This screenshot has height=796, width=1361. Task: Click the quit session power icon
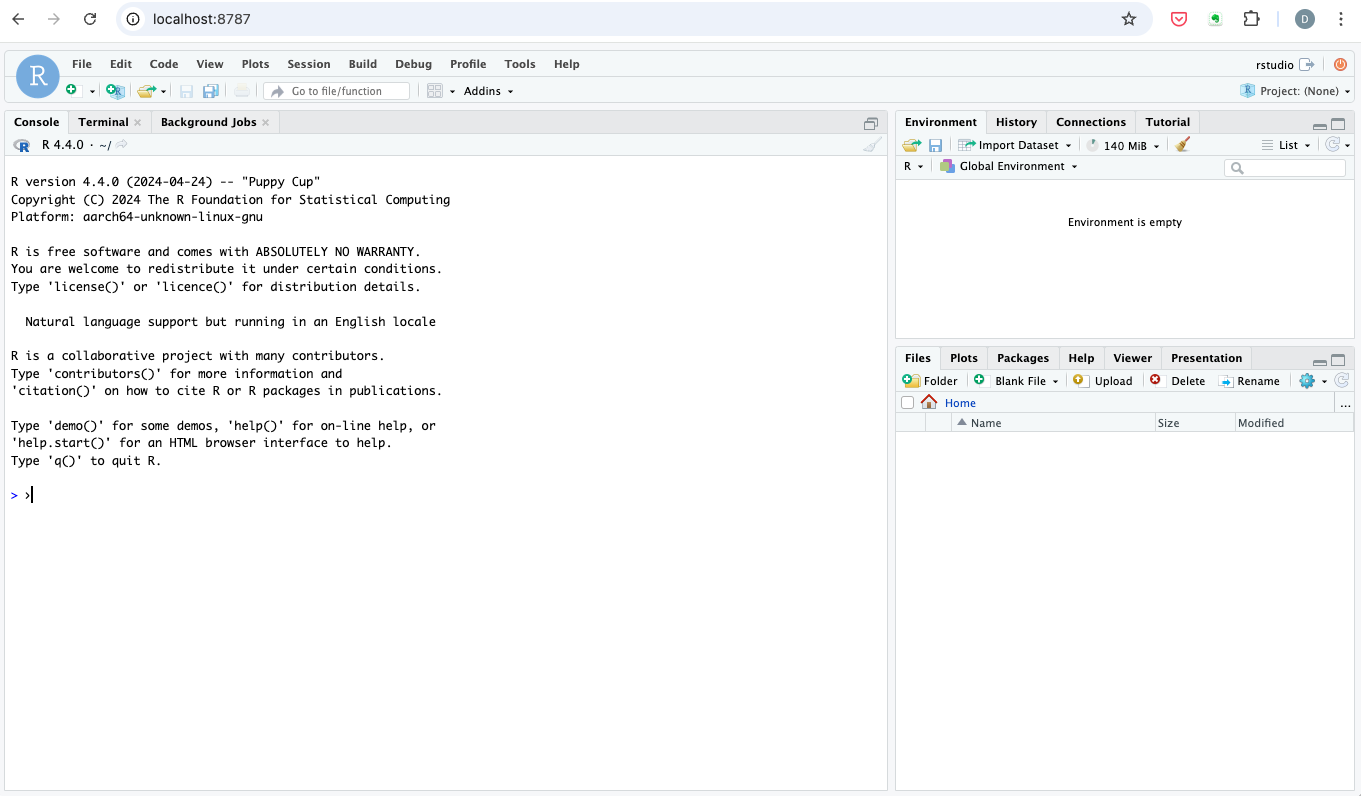[1340, 64]
